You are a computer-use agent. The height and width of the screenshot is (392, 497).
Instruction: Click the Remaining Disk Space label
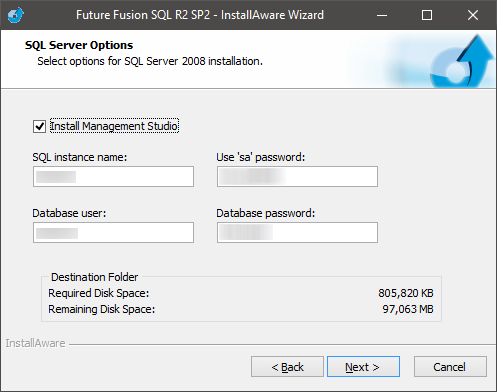(x=102, y=309)
